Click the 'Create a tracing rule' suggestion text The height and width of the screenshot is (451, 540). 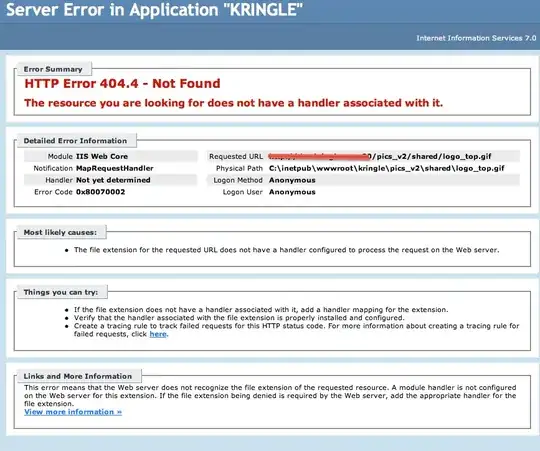click(x=296, y=330)
